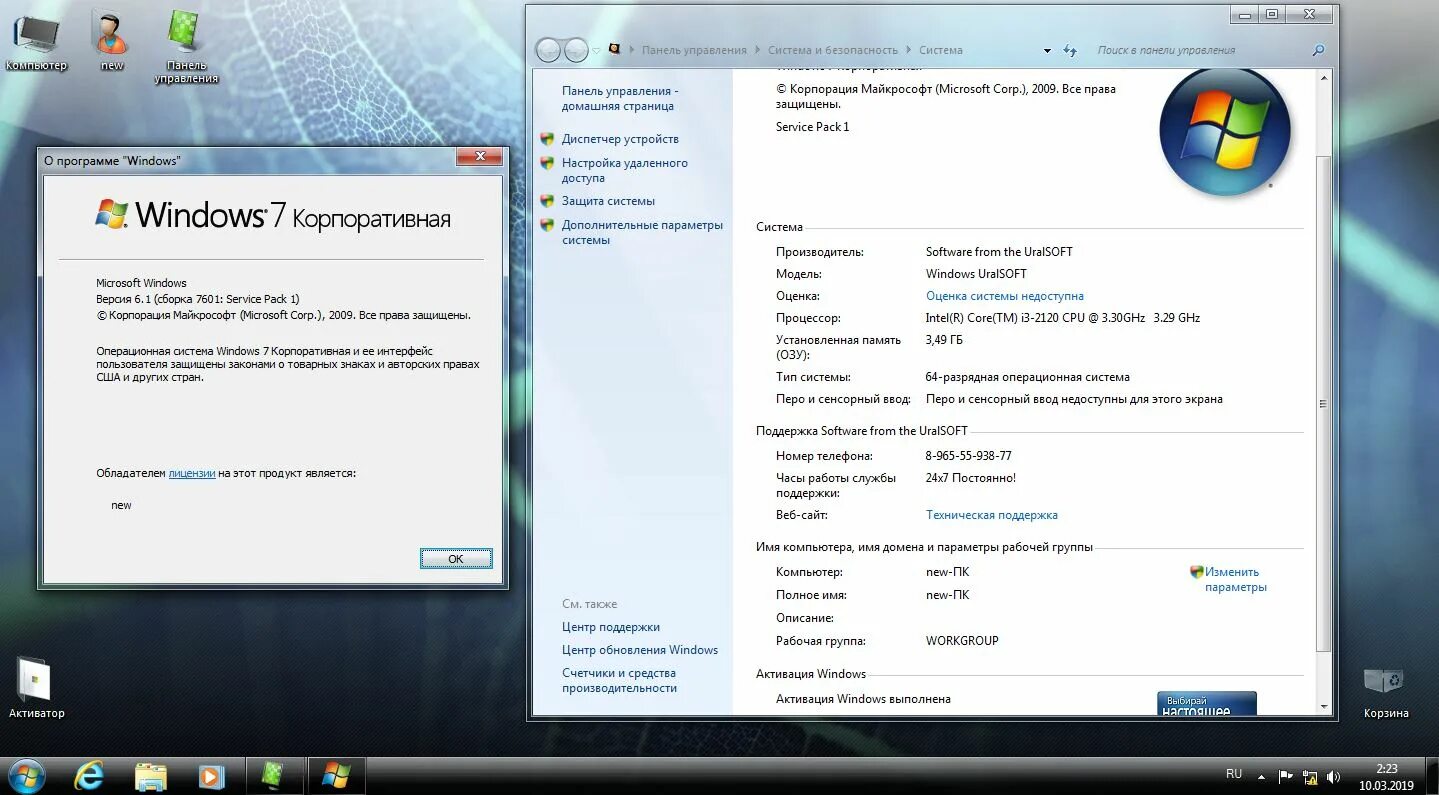Open Диспетчер устройств link

click(x=620, y=139)
